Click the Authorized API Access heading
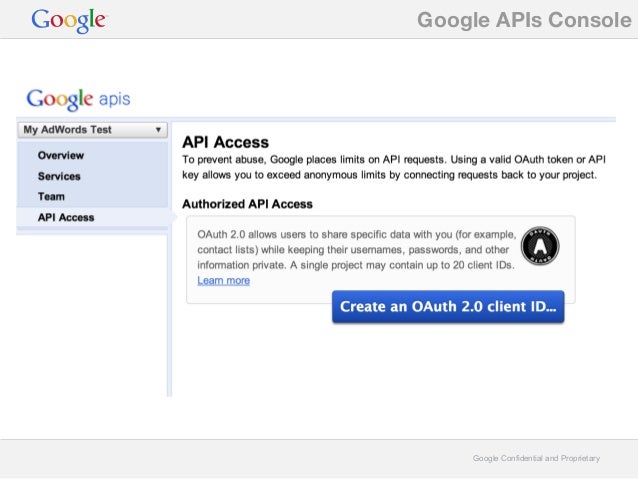This screenshot has height=479, width=638. tap(247, 204)
